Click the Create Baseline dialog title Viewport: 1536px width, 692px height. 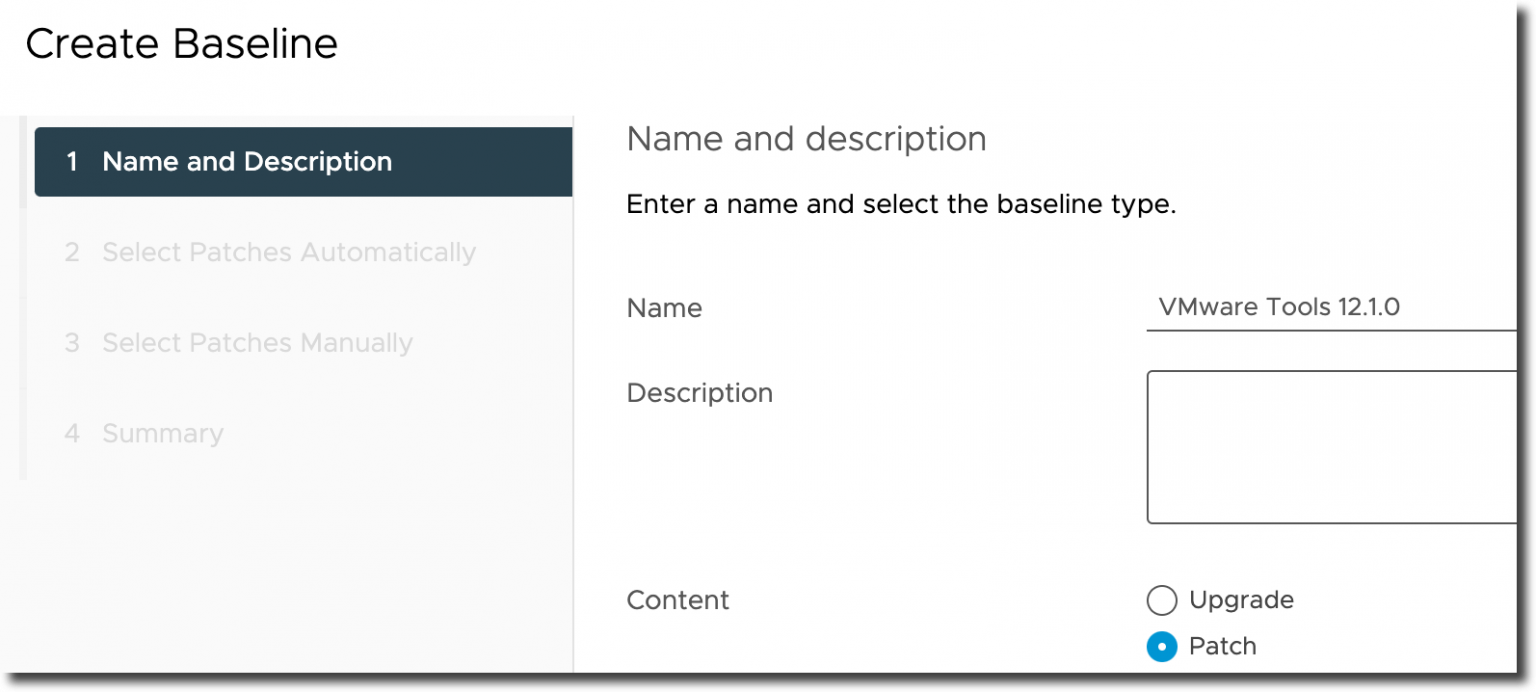[x=182, y=44]
